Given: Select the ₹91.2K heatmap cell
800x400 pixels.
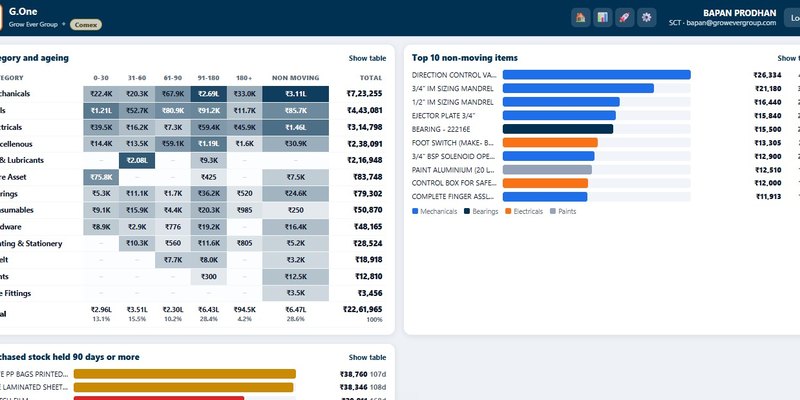Looking at the screenshot, I should pos(209,110).
